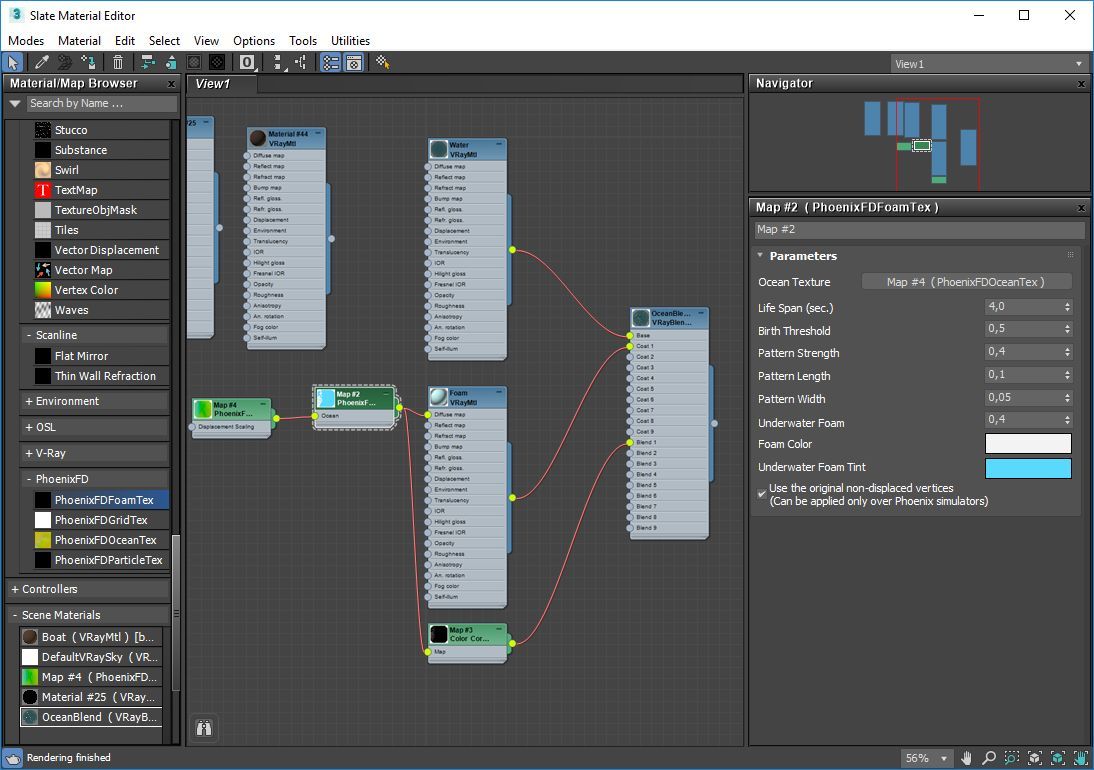The width and height of the screenshot is (1094, 770).
Task: Select the TextMap map entry
Action: coord(102,190)
